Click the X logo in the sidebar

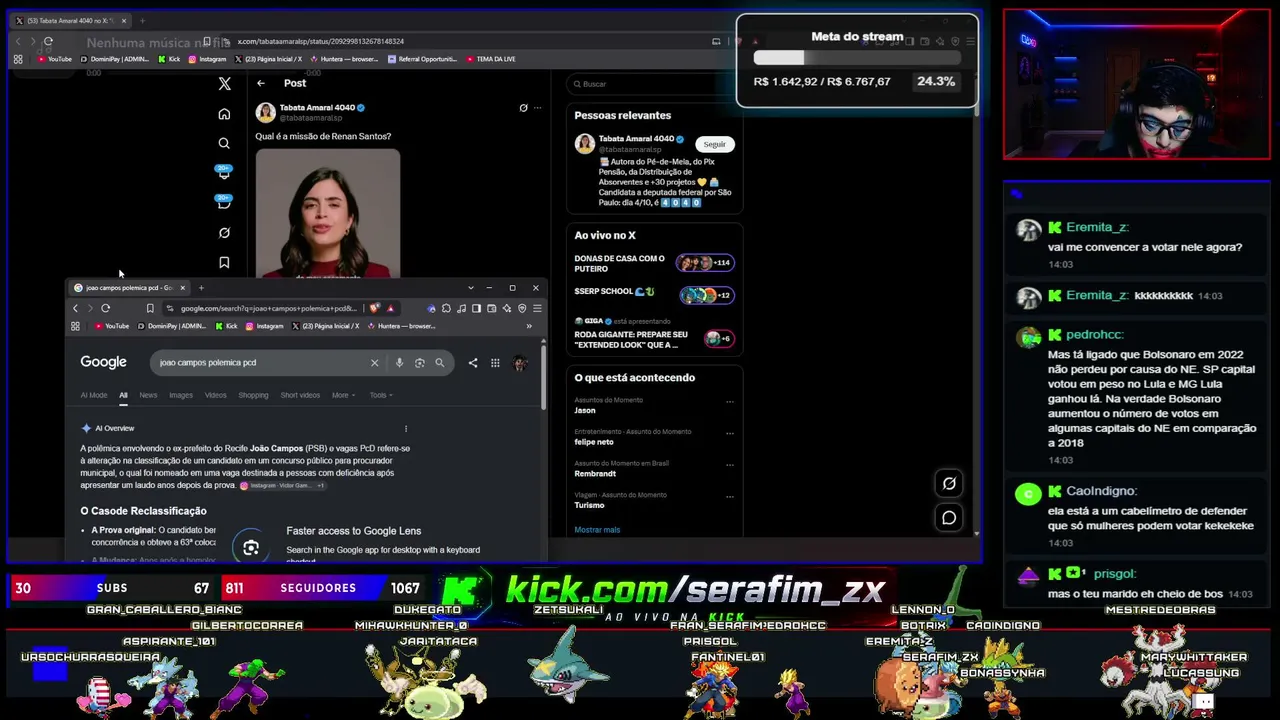(224, 84)
